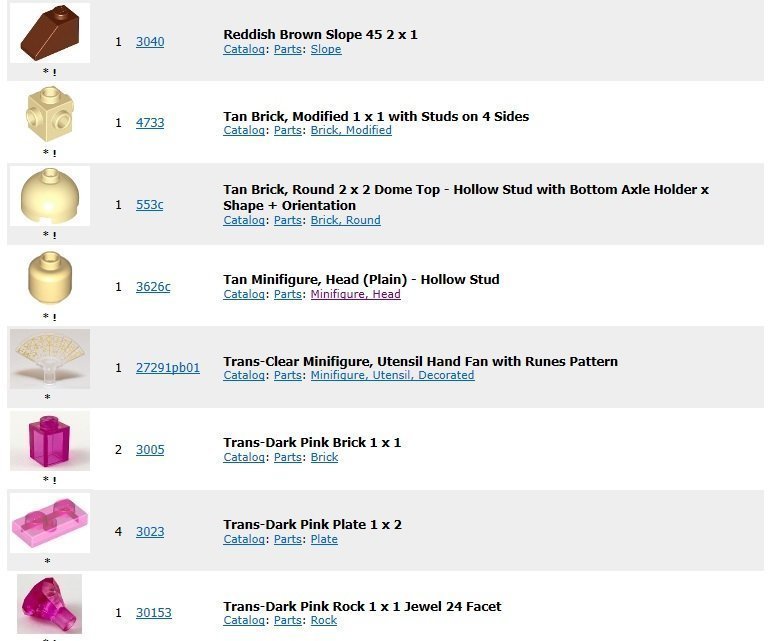The image size is (773, 641).
Task: Open part 30153 link
Action: [154, 612]
